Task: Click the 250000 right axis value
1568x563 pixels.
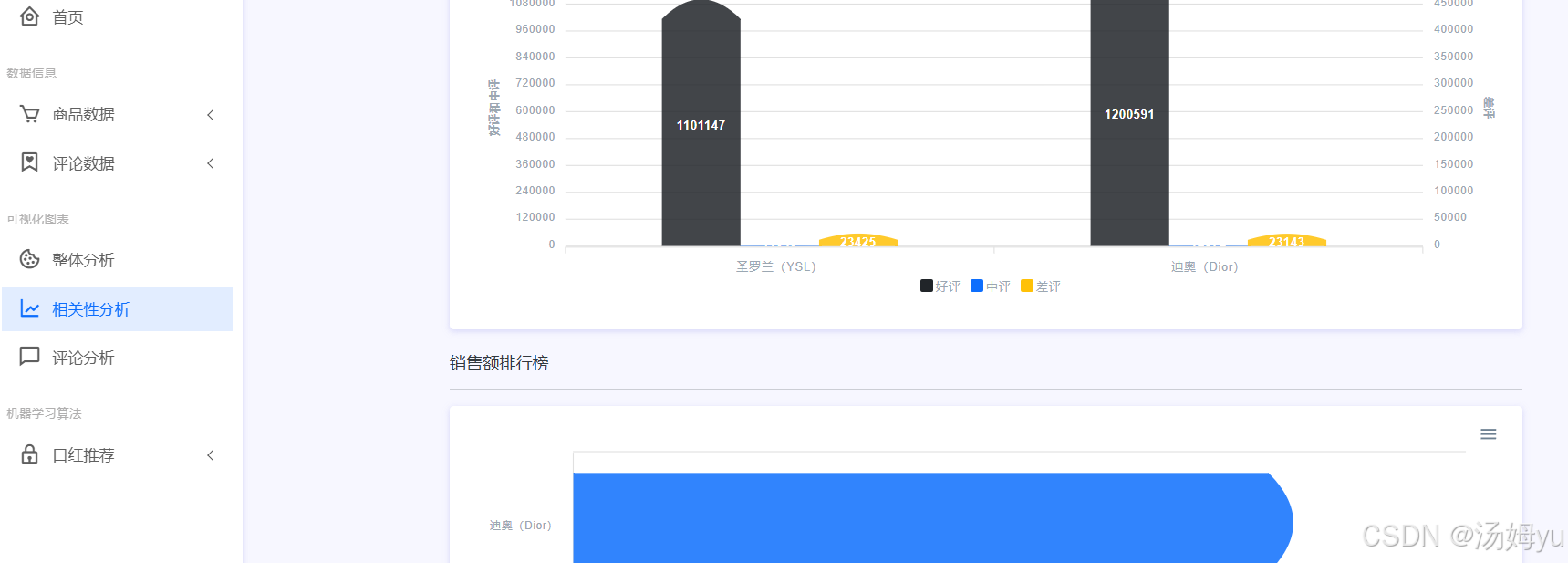Action: pos(1454,110)
